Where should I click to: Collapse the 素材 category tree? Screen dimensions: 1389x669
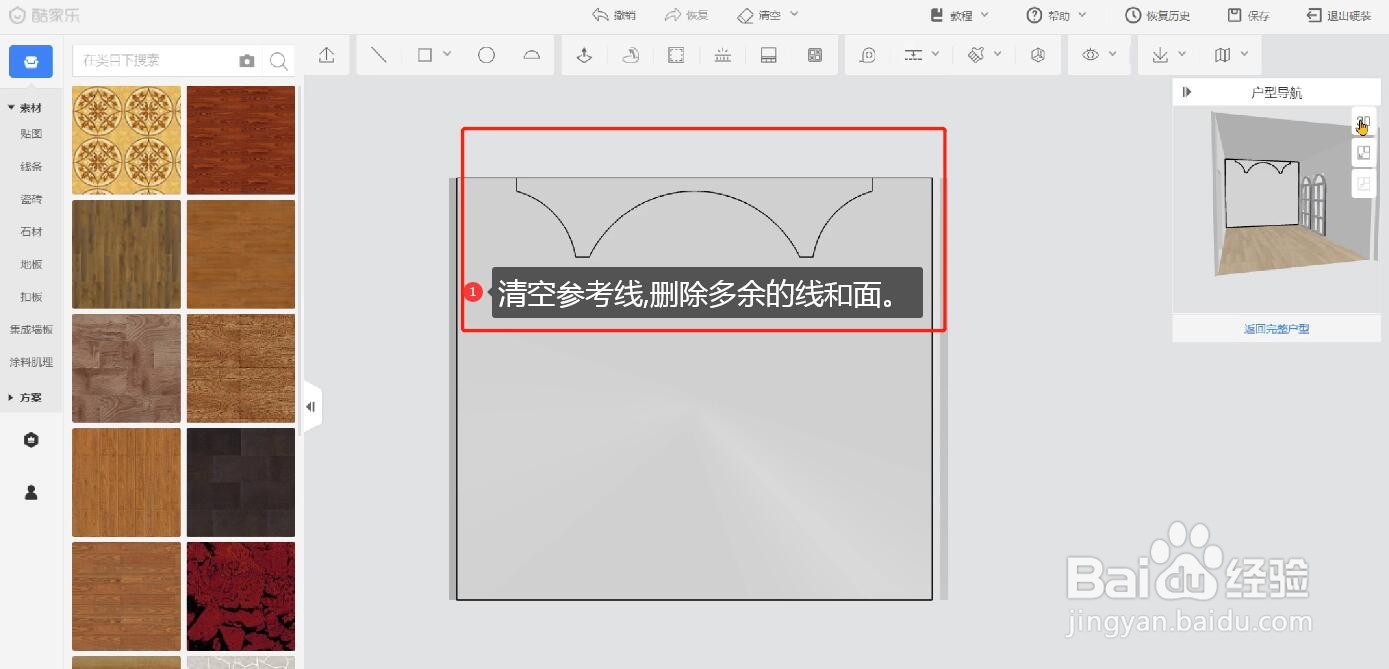click(x=25, y=108)
